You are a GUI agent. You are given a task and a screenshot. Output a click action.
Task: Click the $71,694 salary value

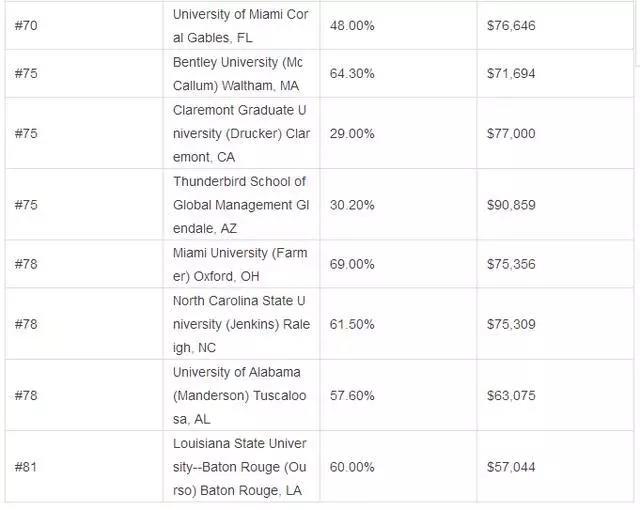point(511,74)
